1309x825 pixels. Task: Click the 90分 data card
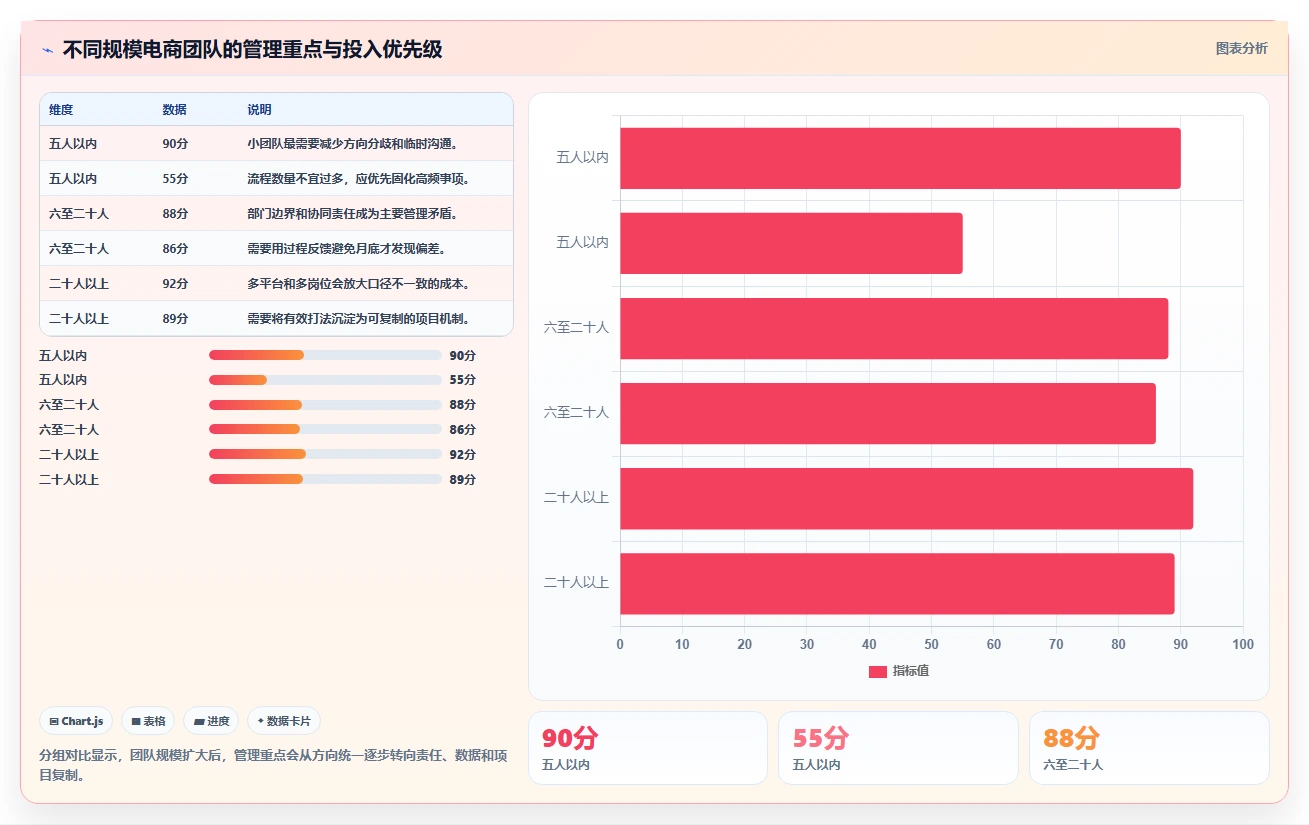click(648, 748)
